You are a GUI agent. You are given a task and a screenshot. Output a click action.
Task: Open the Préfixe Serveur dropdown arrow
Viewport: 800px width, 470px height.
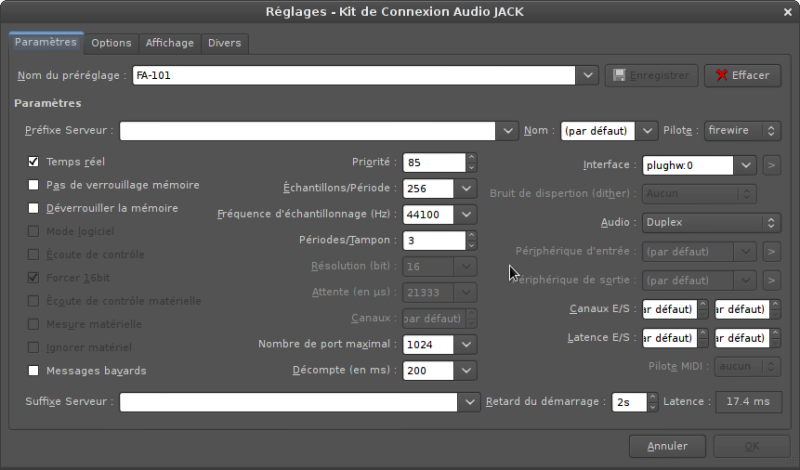(x=507, y=131)
